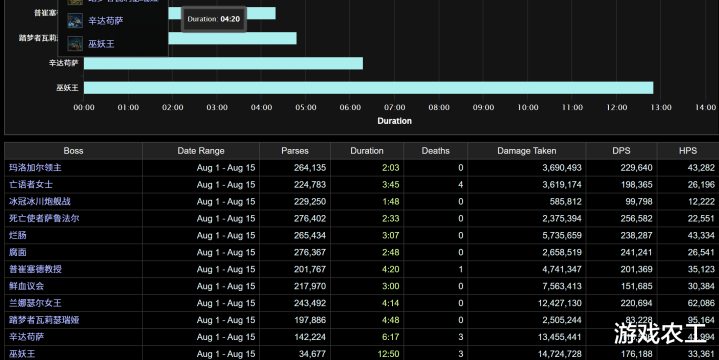
Task: Click parses value 34,677 for 巫妖王
Action: click(312, 354)
